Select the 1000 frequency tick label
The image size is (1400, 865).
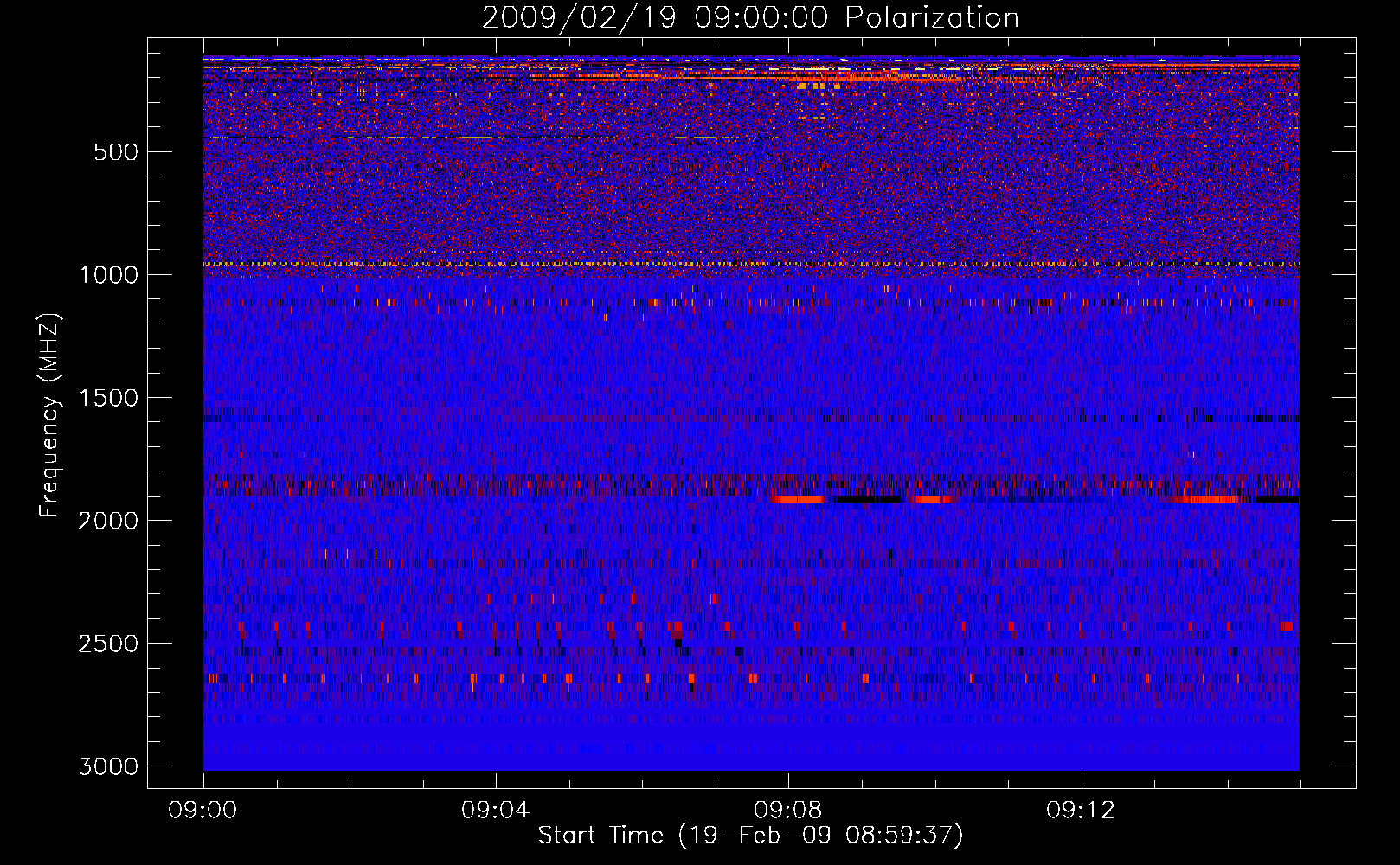[x=109, y=275]
